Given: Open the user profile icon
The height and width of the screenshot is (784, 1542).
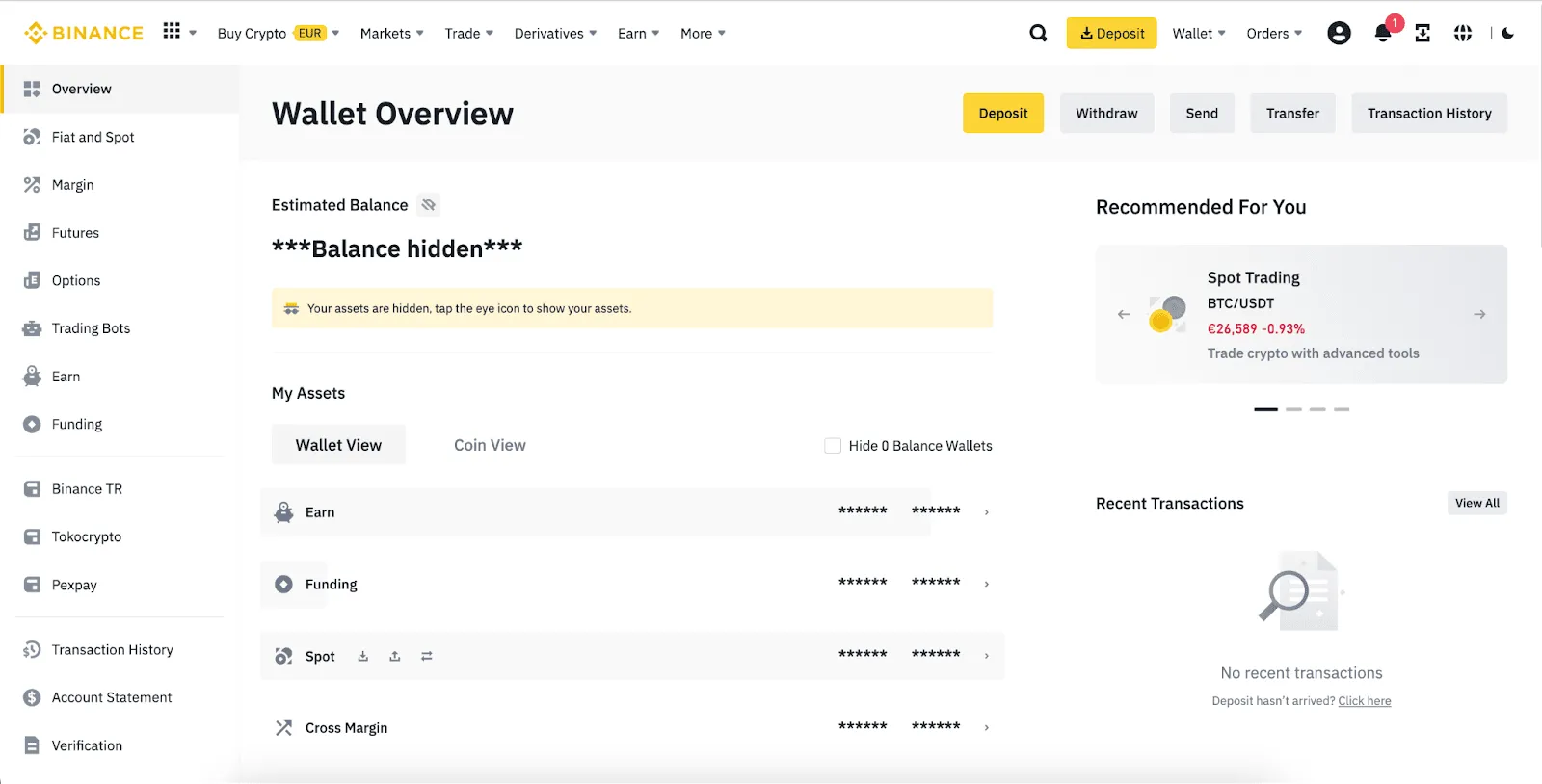Looking at the screenshot, I should [1339, 34].
